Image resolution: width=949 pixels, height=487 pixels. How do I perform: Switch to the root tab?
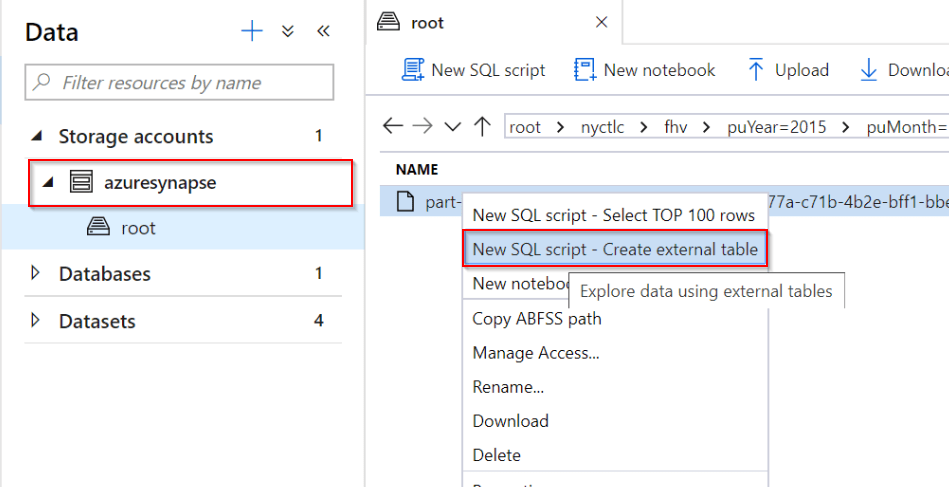pyautogui.click(x=494, y=22)
